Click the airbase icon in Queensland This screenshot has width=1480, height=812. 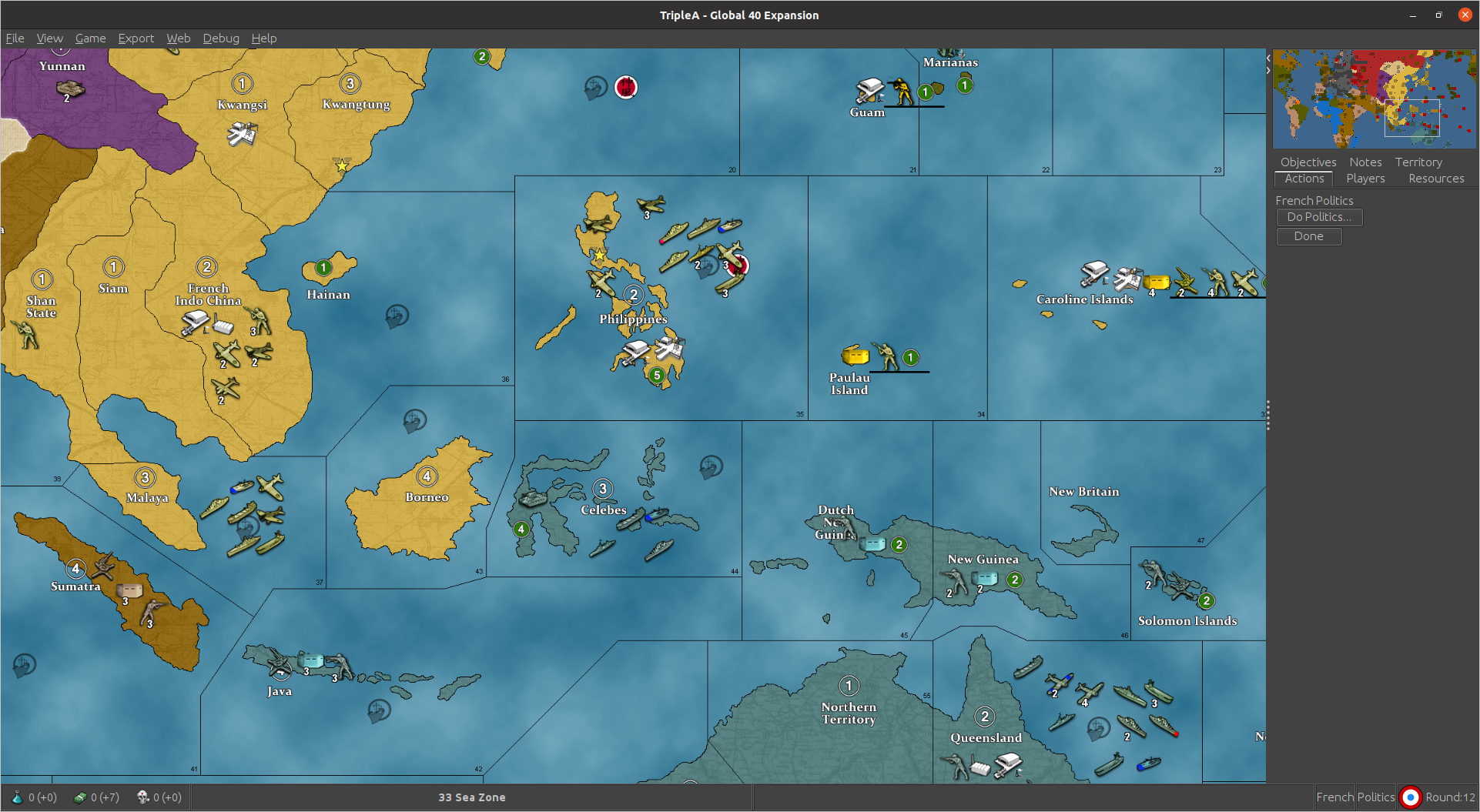pyautogui.click(x=1007, y=764)
